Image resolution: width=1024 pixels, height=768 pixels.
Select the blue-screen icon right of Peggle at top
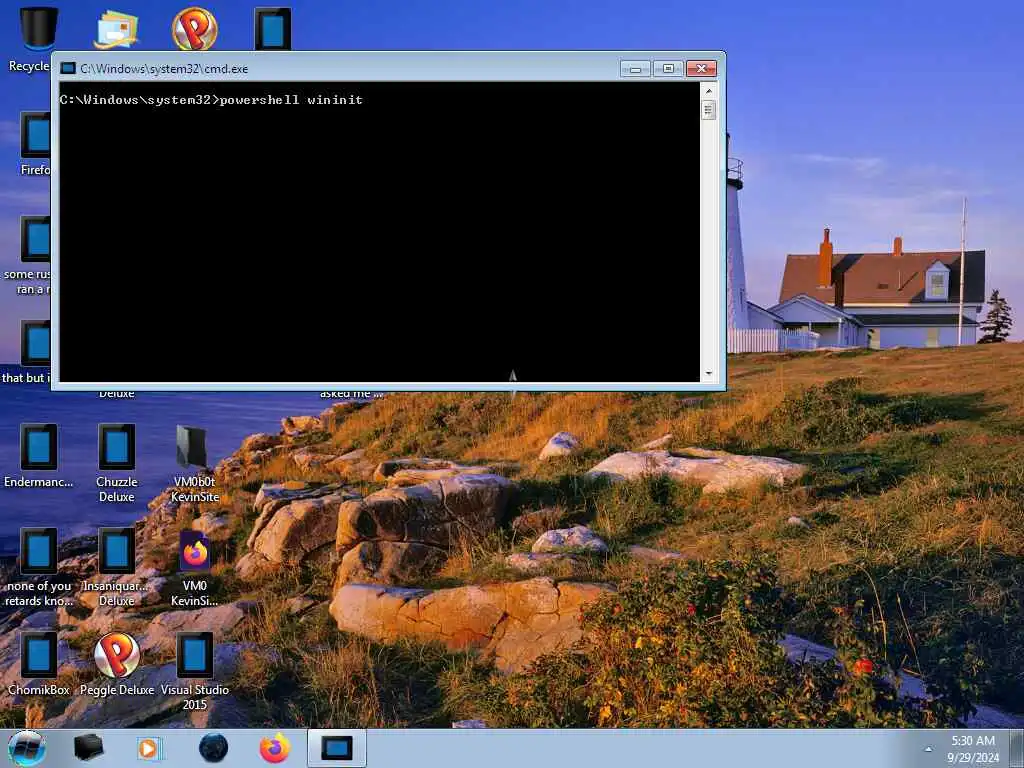pyautogui.click(x=273, y=29)
